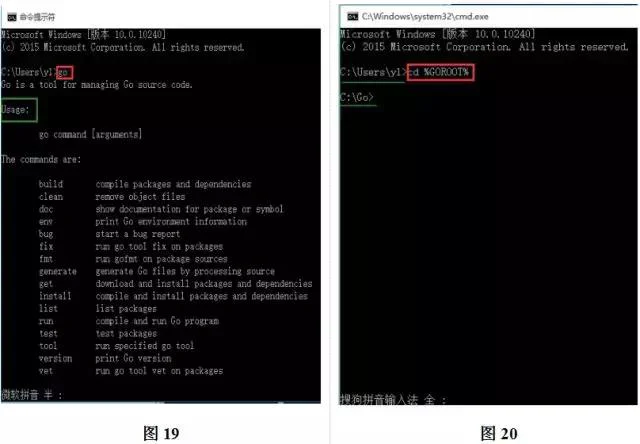Click the 'env' command entry
Image resolution: width=640 pixels, height=444 pixels.
[x=46, y=222]
